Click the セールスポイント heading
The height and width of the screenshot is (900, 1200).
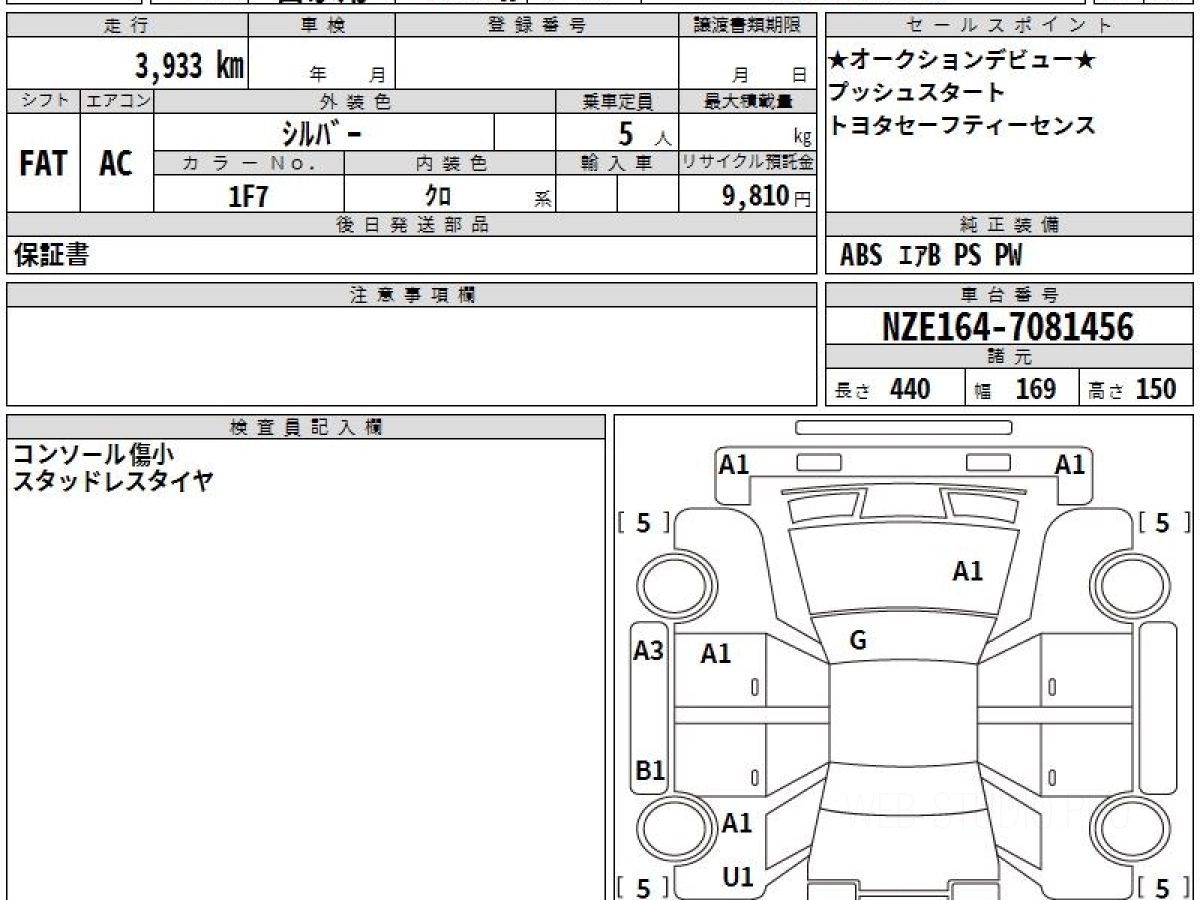click(x=1010, y=26)
